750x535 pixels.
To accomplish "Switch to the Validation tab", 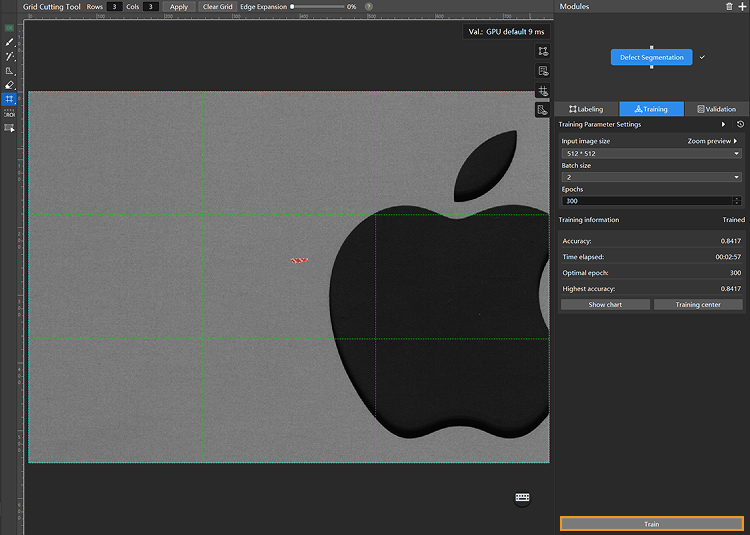I will 717,109.
